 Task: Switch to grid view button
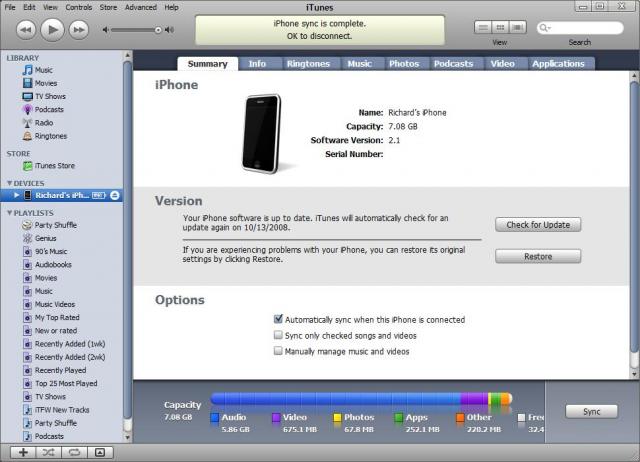point(500,27)
